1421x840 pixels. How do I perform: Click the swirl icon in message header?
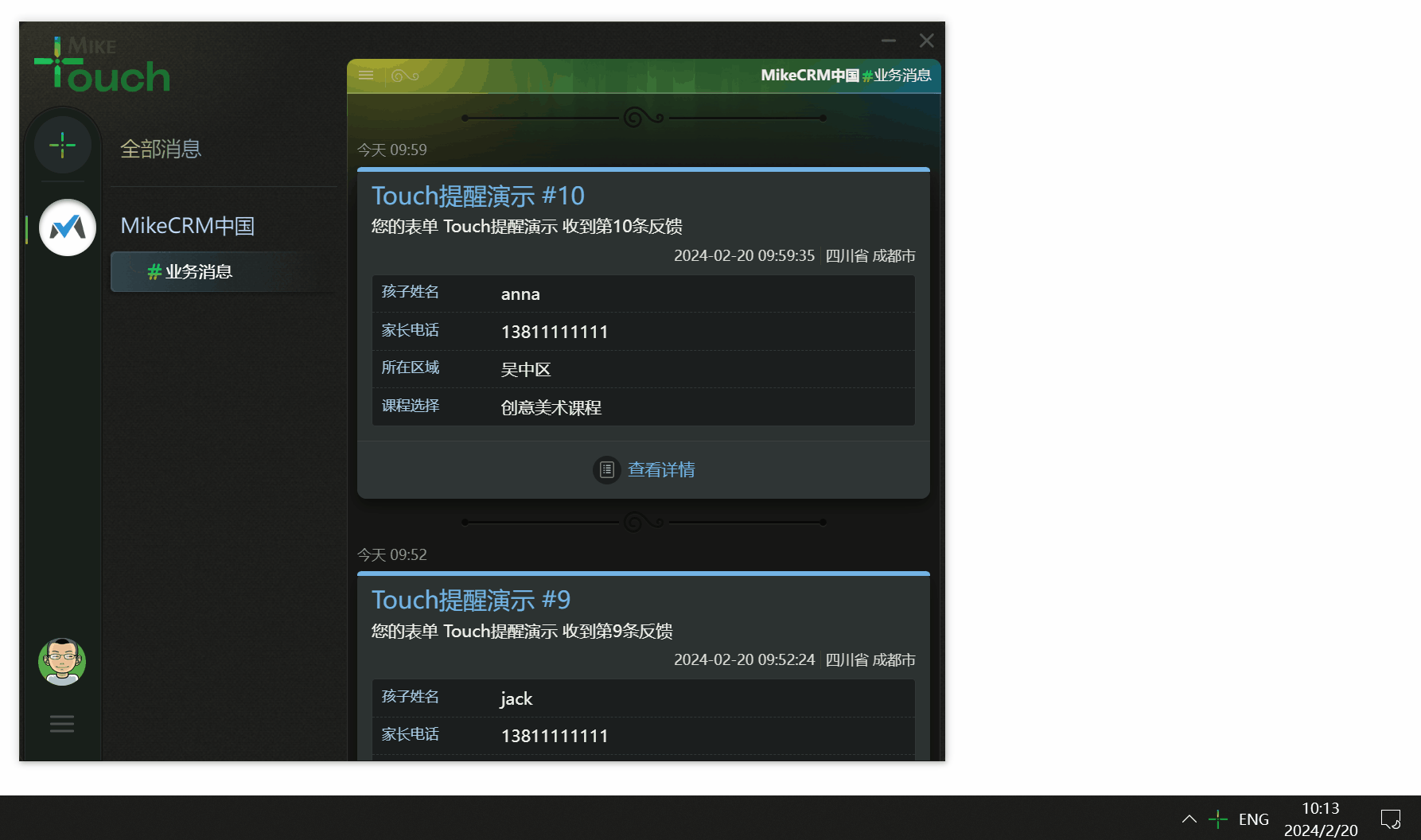pyautogui.click(x=405, y=76)
